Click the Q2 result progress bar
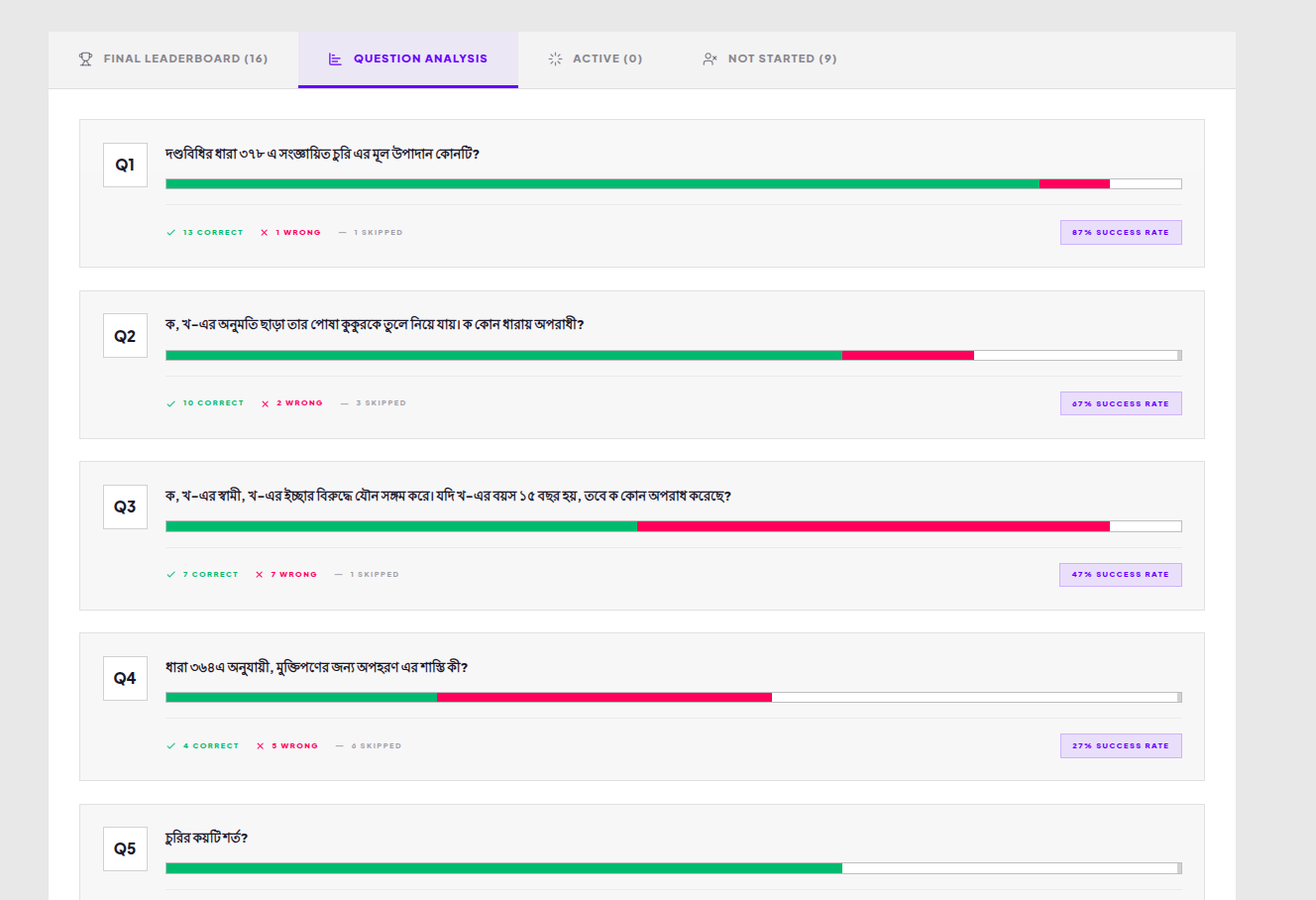The image size is (1316, 900). 674,355
